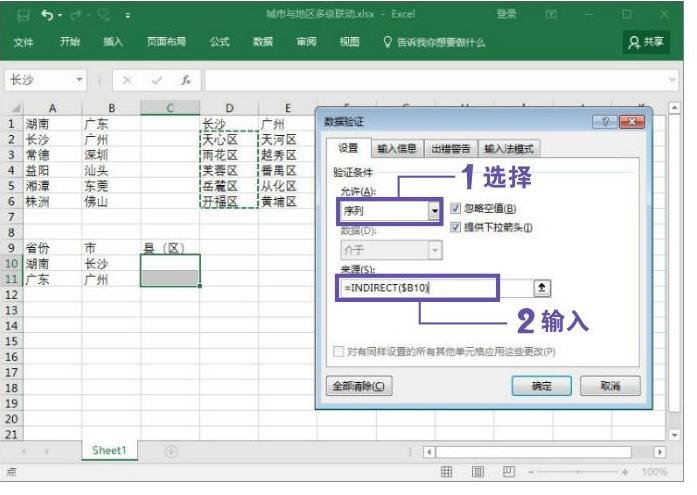Open the 开始 ribbon tab
Screen dimensions: 697x495
coord(70,42)
